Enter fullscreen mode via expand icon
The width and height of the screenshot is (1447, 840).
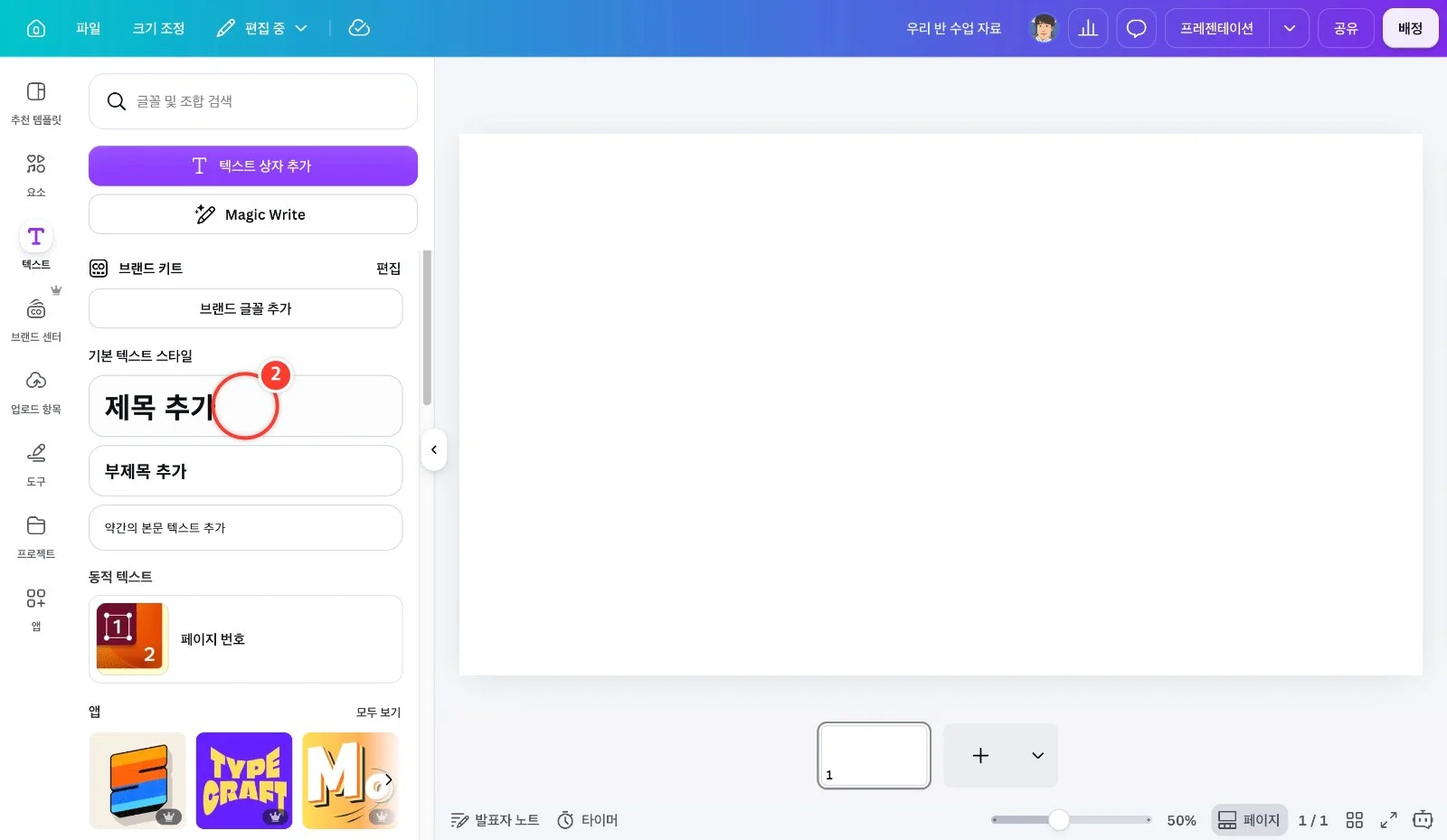pos(1388,820)
